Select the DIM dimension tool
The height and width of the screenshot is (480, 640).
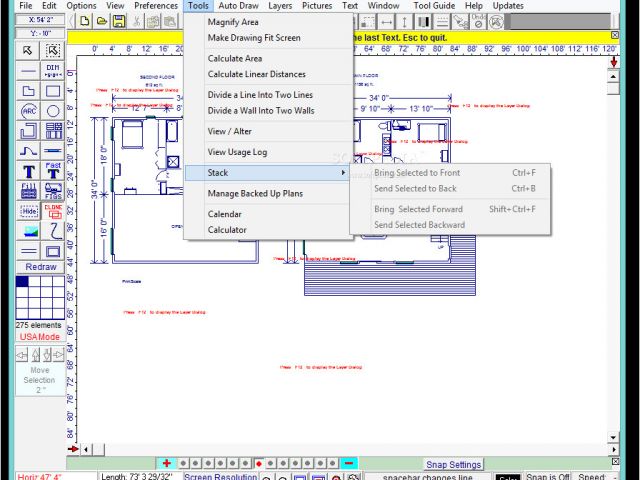53,70
